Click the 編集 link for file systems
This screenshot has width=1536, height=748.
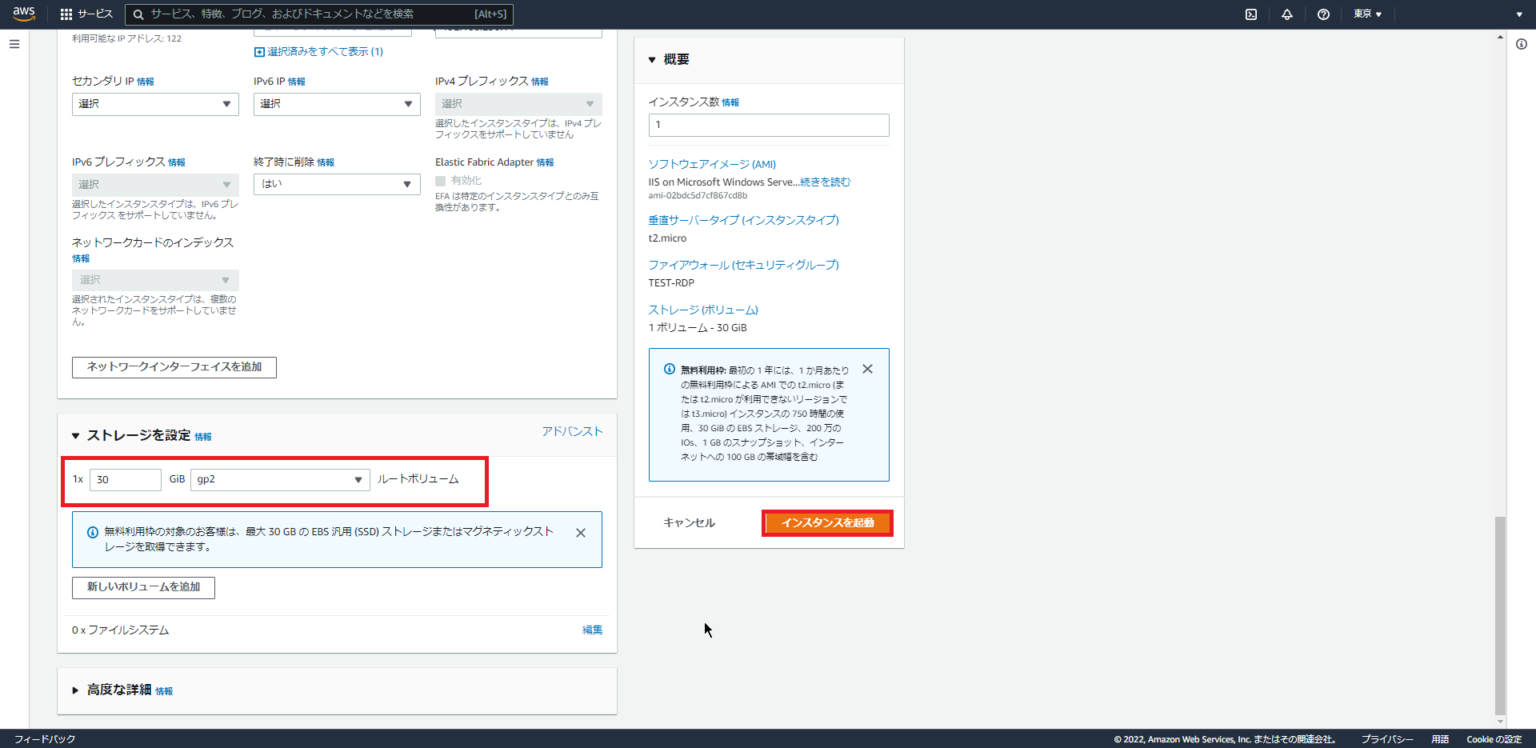(x=591, y=629)
